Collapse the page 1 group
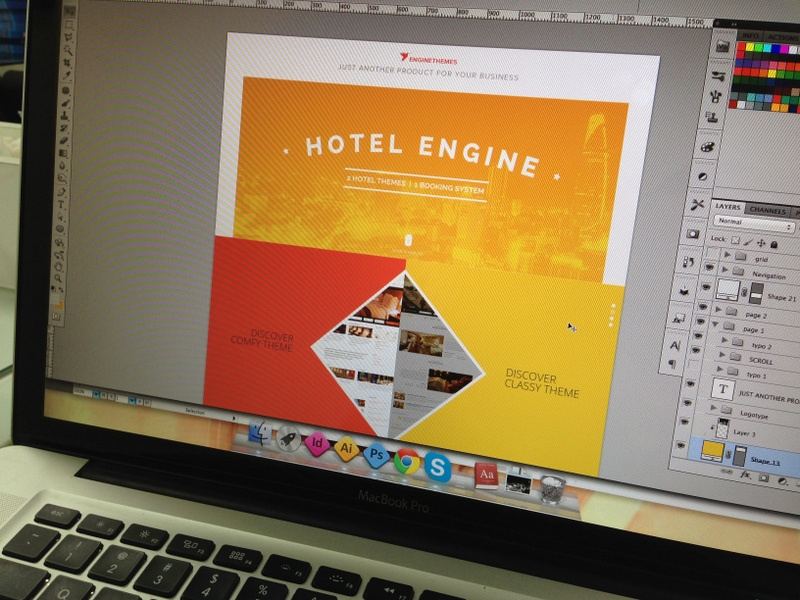This screenshot has height=600, width=800. tap(715, 324)
